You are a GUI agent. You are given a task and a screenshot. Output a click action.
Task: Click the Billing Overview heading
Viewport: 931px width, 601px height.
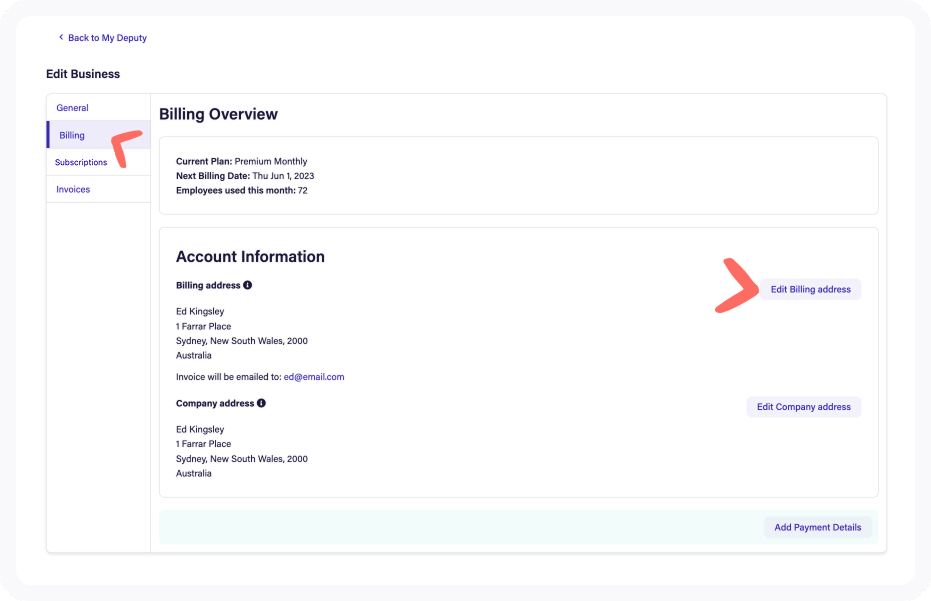tap(218, 114)
